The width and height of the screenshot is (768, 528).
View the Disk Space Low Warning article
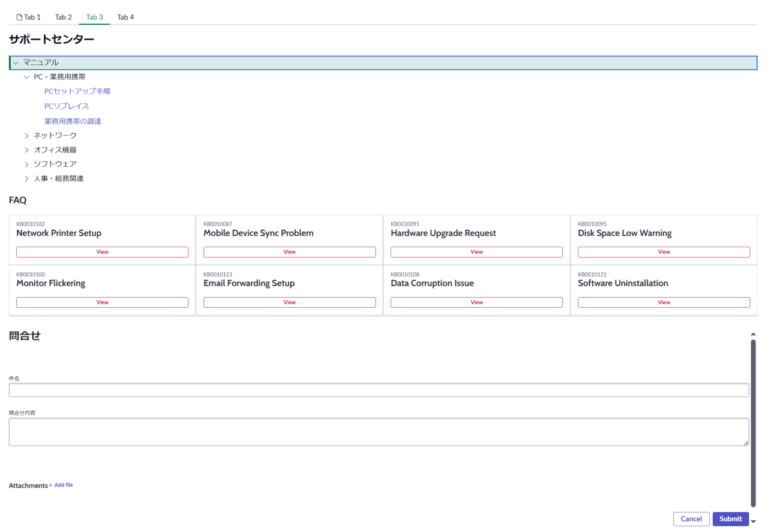point(664,252)
